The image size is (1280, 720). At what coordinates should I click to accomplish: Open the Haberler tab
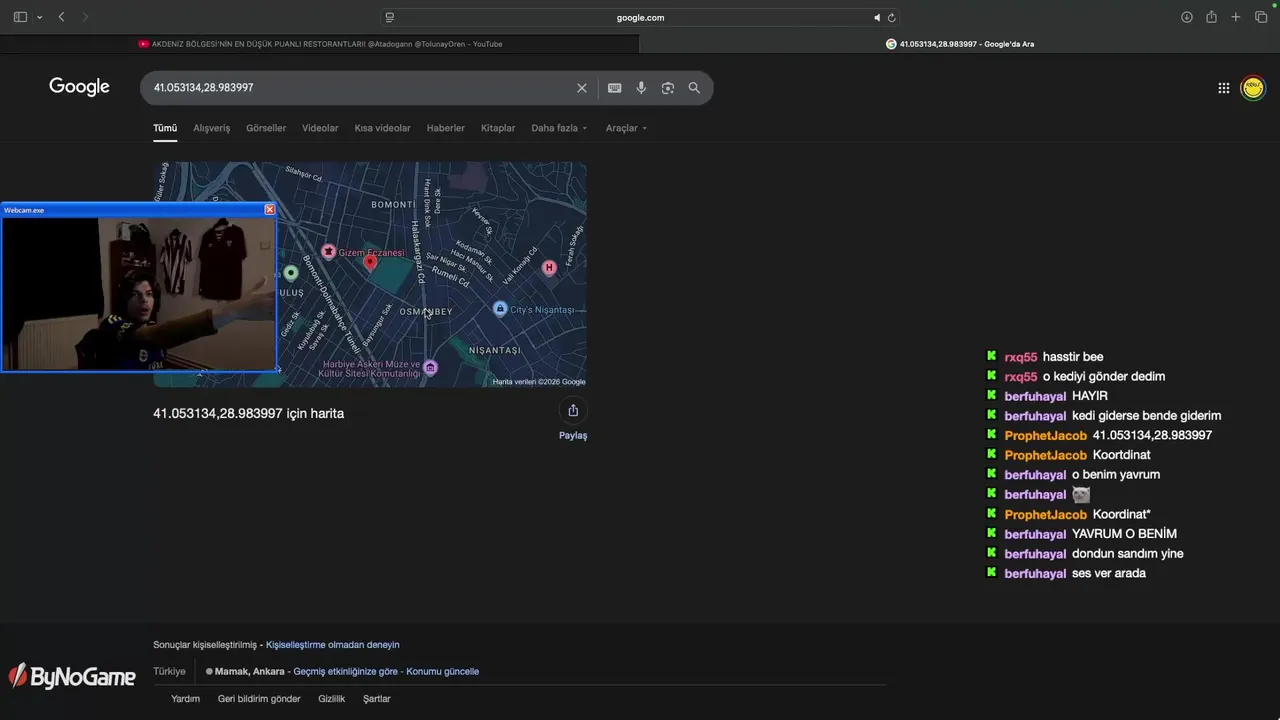pos(445,128)
